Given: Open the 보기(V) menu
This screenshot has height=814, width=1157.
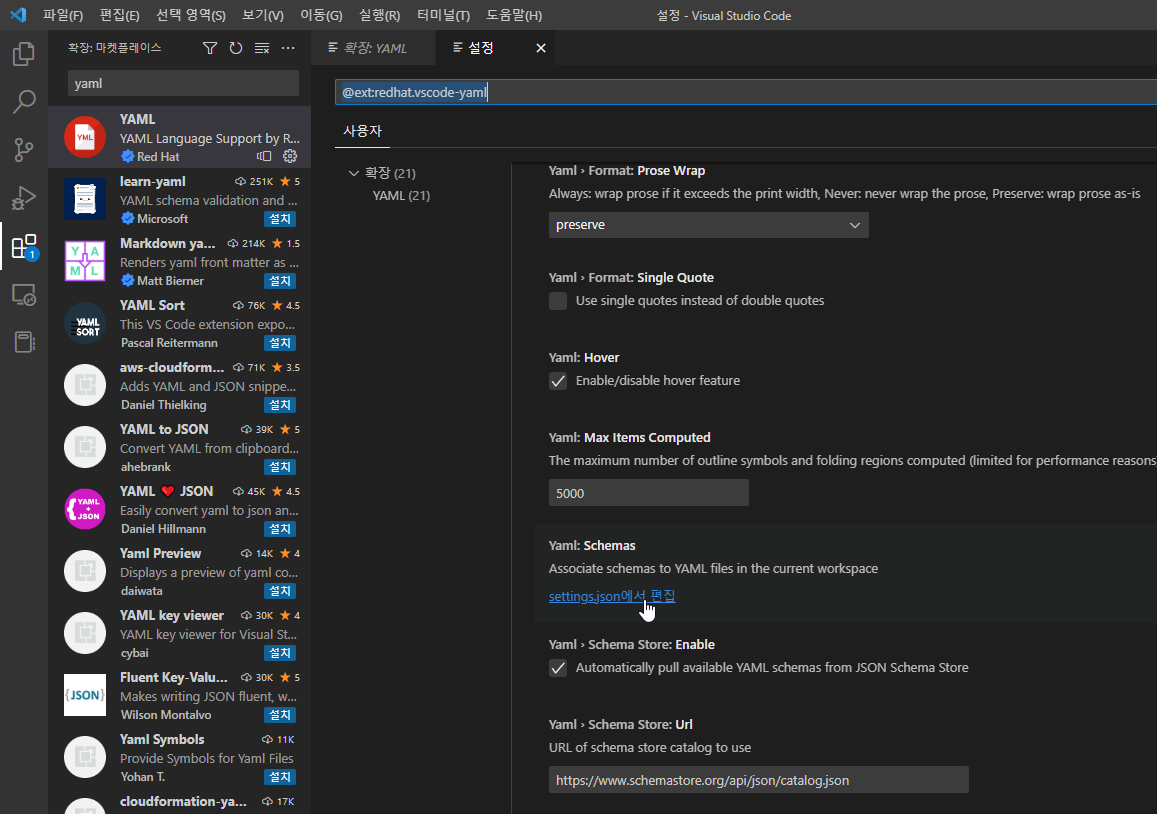Looking at the screenshot, I should [x=263, y=15].
